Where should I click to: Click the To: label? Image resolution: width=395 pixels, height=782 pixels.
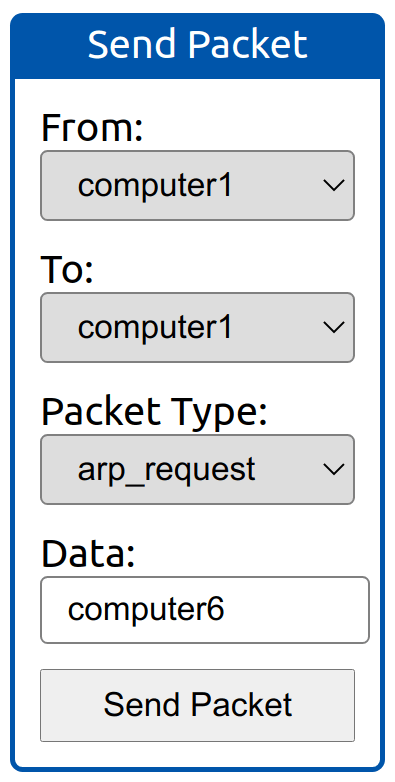(x=67, y=269)
